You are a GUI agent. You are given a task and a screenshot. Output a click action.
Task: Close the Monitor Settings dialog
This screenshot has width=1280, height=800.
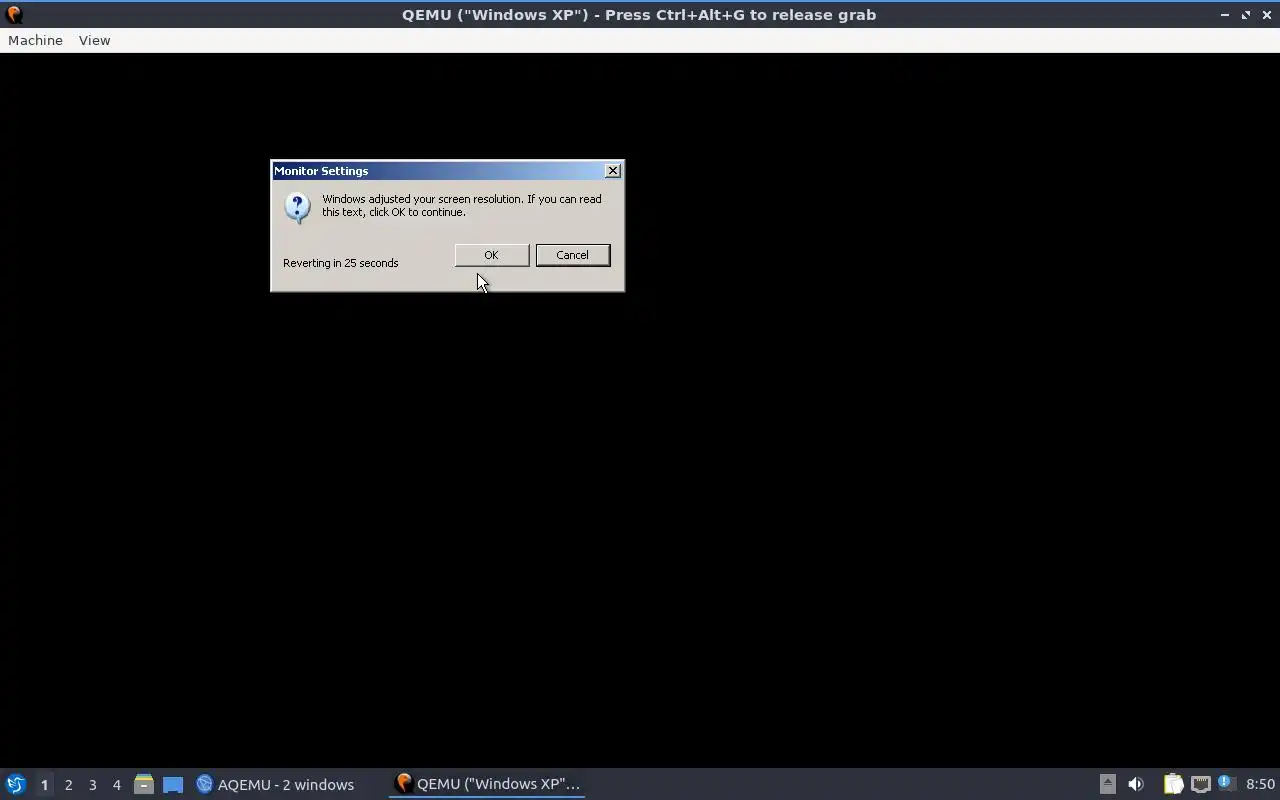point(613,171)
